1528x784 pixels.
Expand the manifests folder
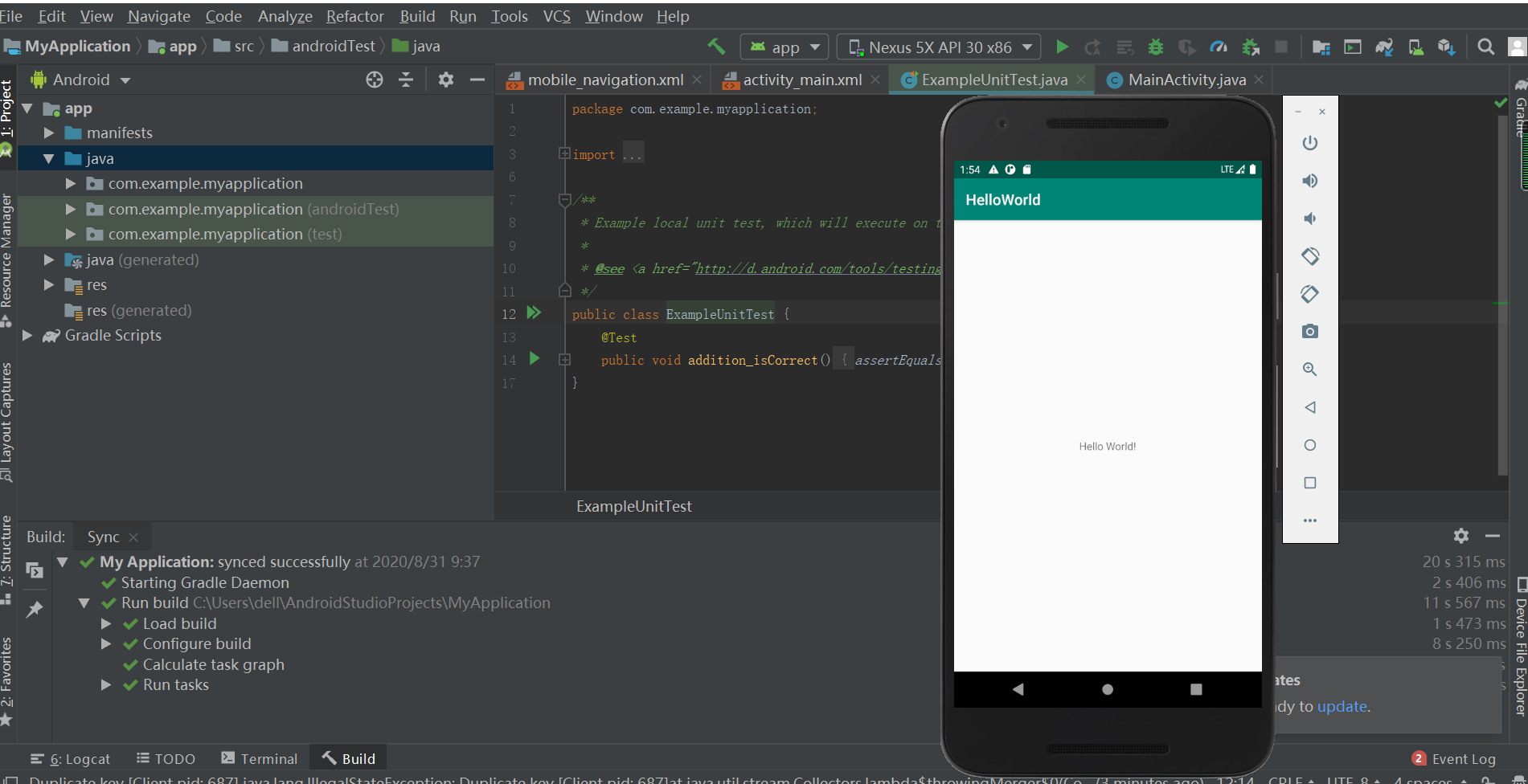coord(49,133)
